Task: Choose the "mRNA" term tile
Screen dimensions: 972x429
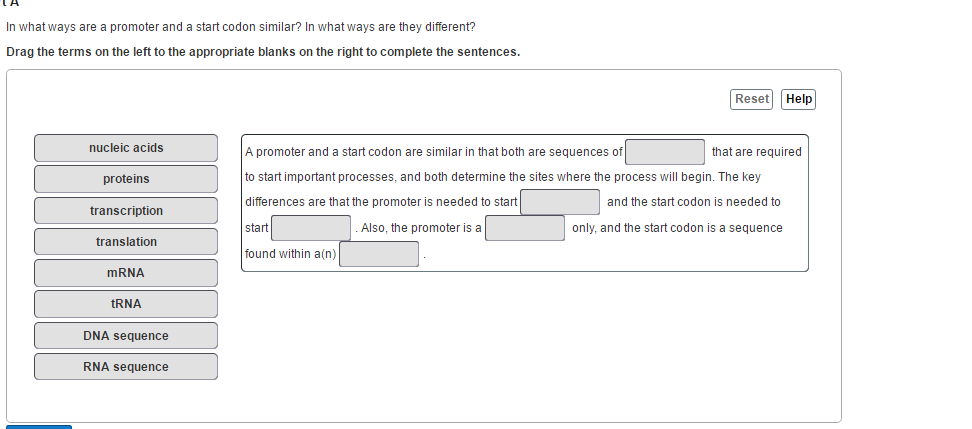Action: pyautogui.click(x=126, y=273)
